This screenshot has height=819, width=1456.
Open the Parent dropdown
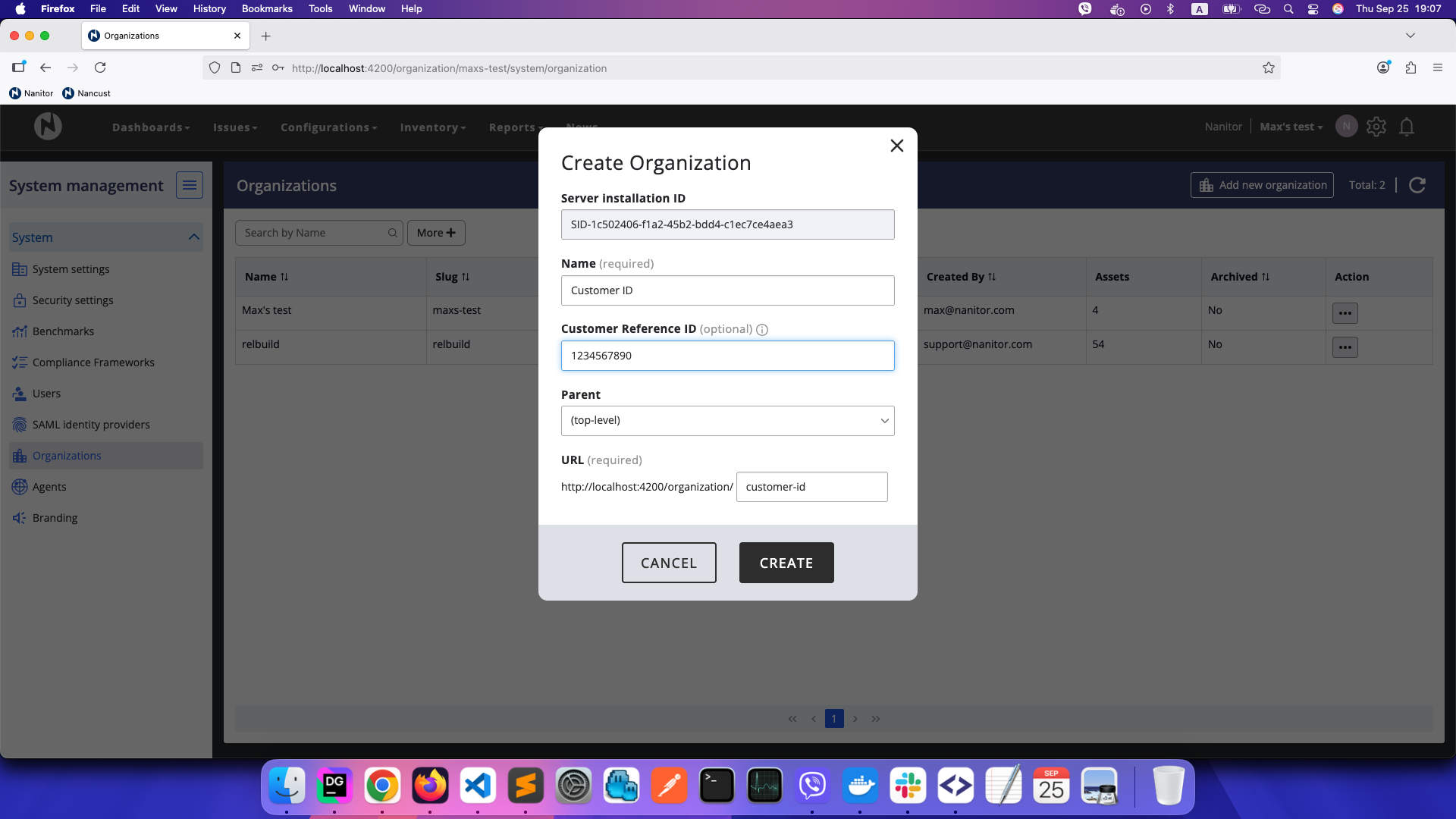tap(727, 421)
